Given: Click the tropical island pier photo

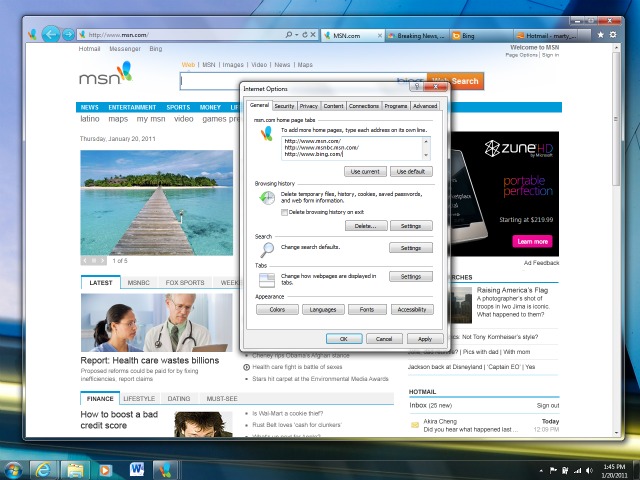Looking at the screenshot, I should (x=157, y=202).
